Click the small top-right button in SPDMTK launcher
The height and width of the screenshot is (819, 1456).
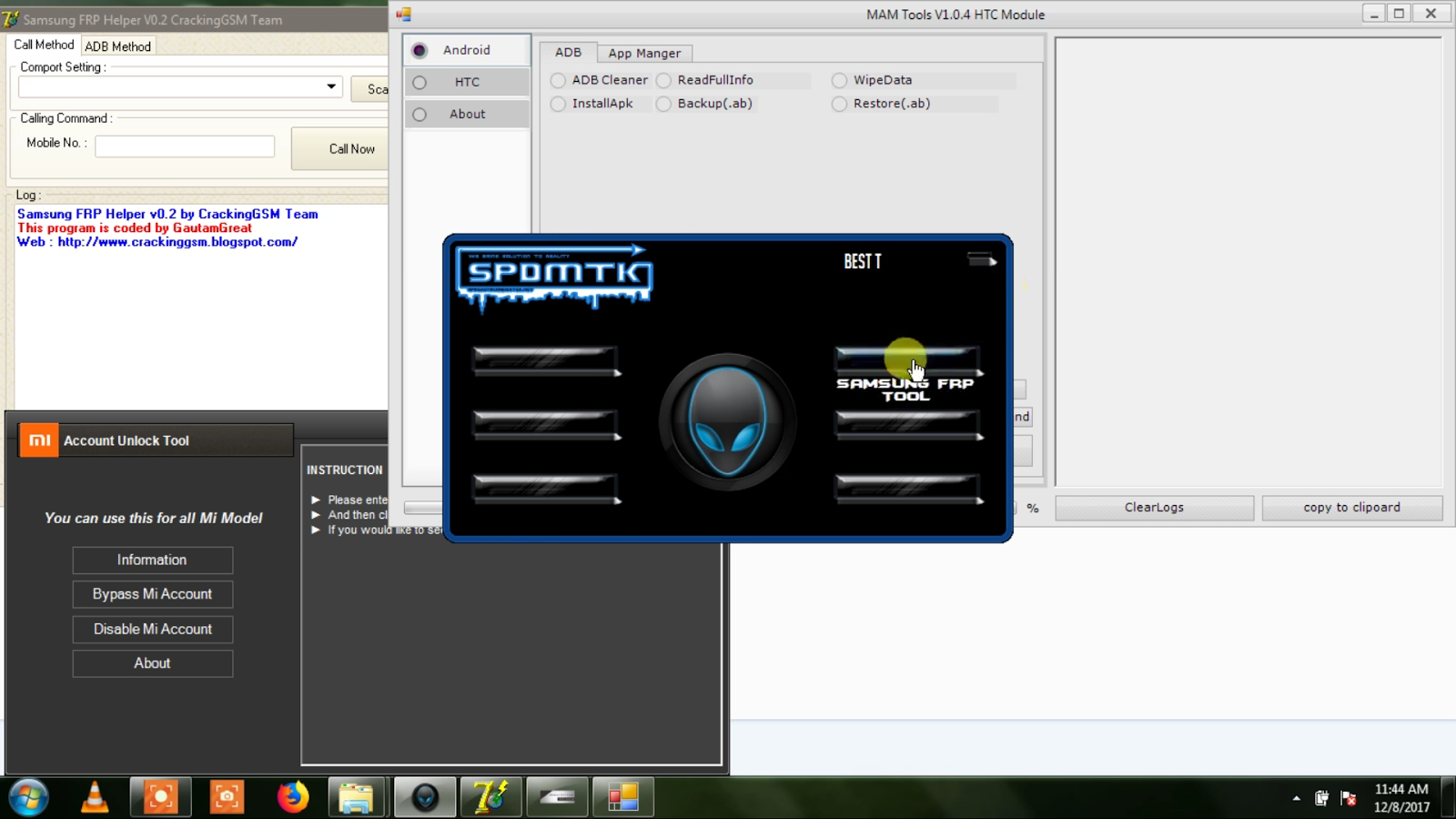coord(981,260)
